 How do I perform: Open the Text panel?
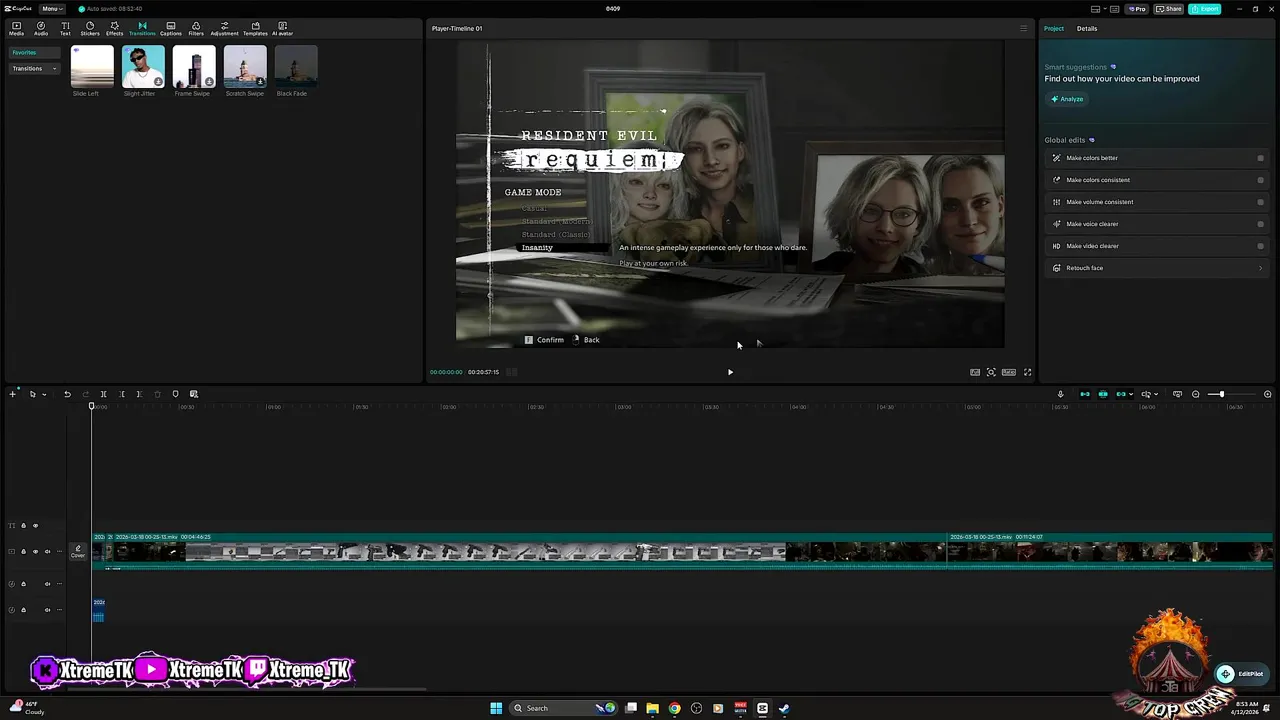coord(65,28)
